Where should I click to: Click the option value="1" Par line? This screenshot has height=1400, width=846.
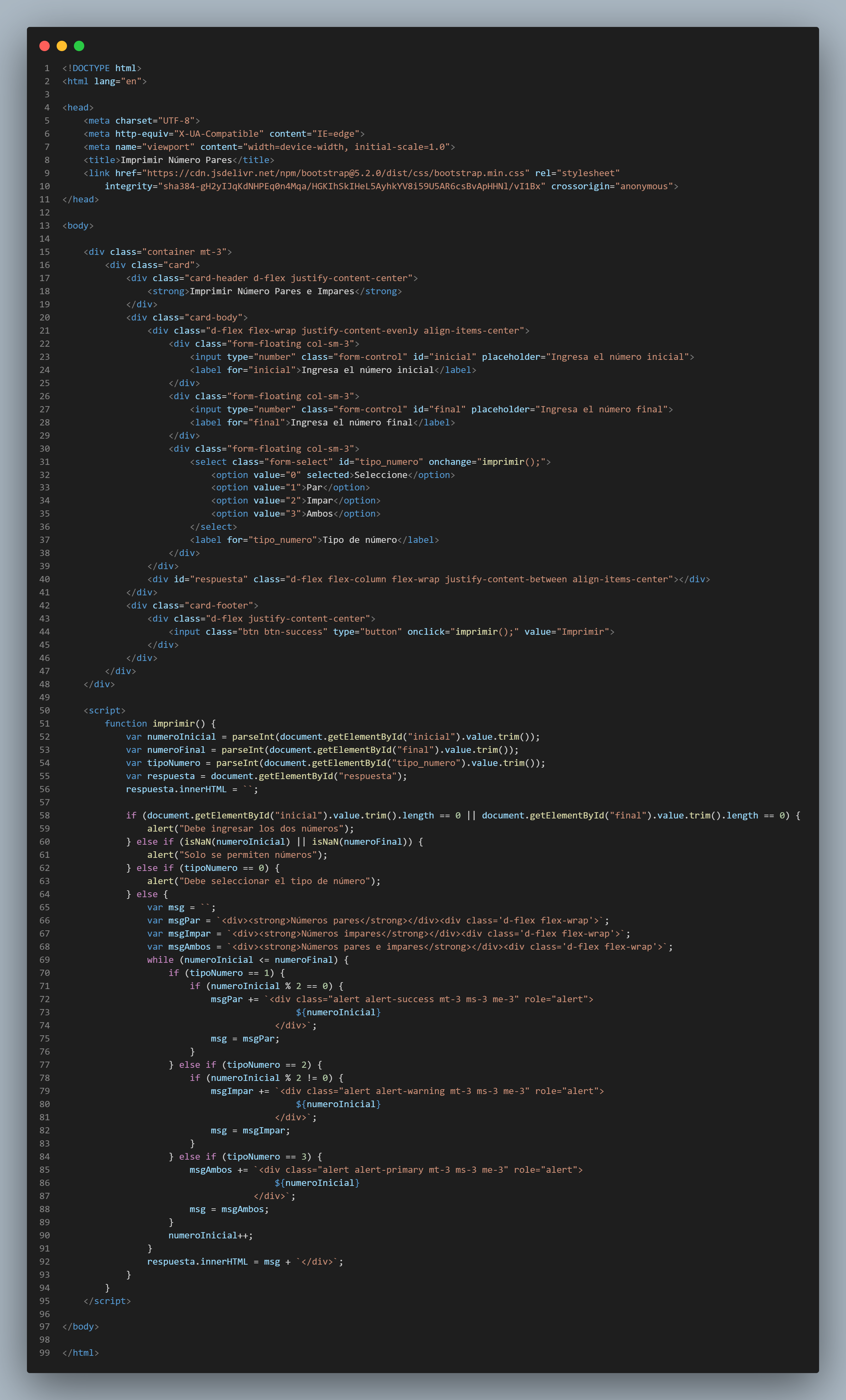[290, 487]
